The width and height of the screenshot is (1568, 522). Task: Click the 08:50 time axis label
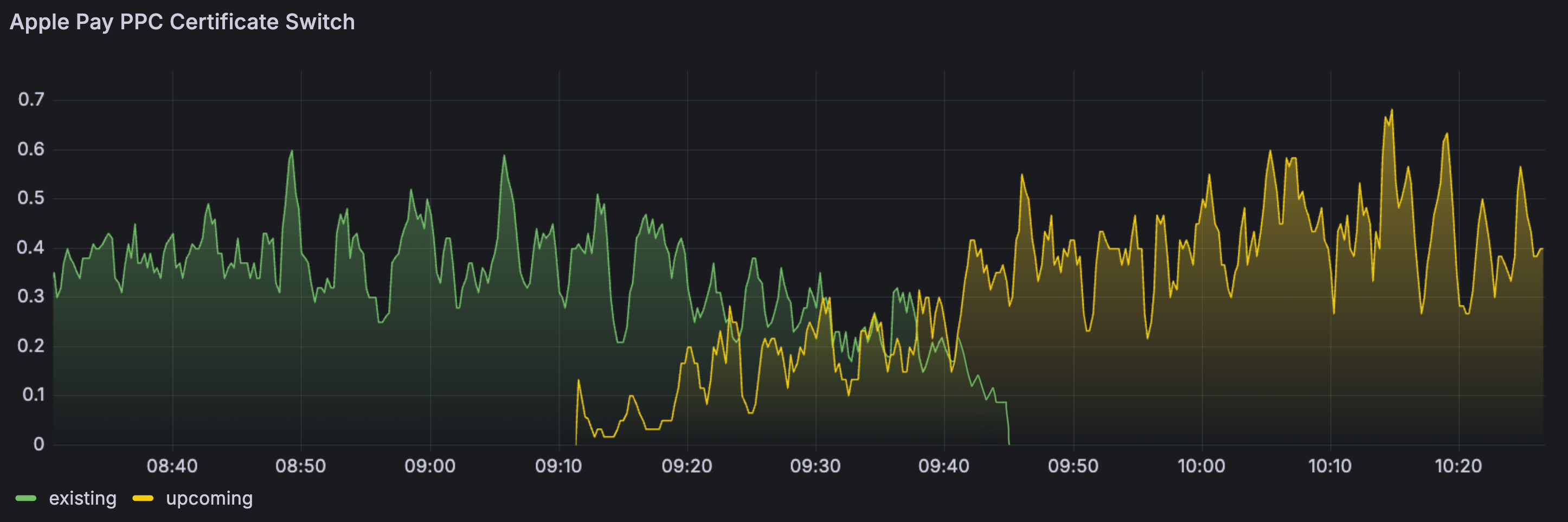coord(301,466)
